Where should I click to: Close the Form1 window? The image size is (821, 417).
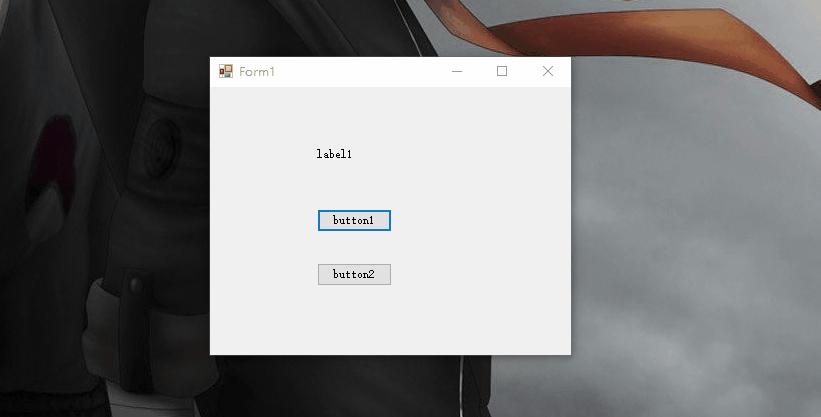pos(548,71)
